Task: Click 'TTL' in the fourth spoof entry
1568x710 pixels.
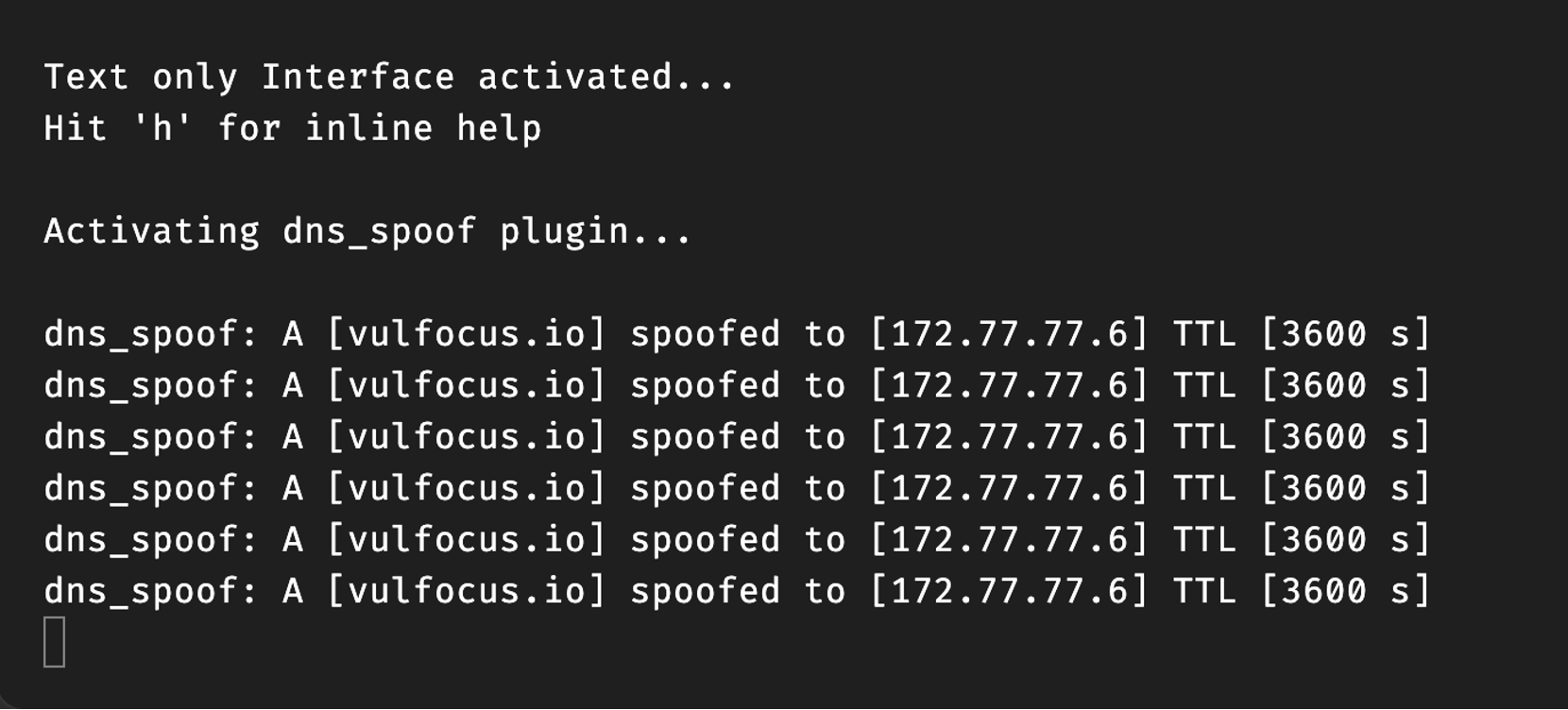Action: pos(1204,488)
